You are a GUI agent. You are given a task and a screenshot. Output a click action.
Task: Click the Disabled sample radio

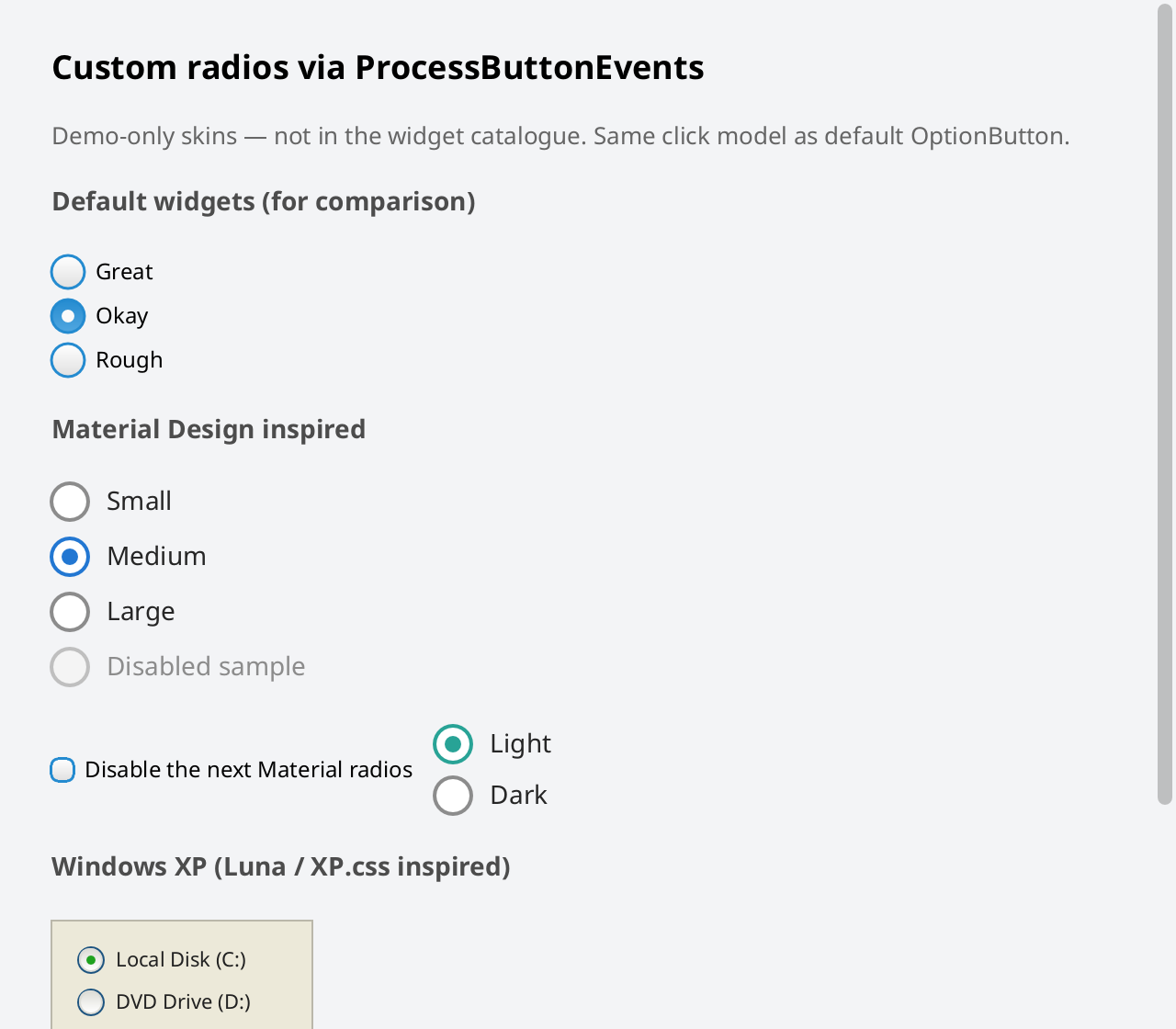[x=70, y=667]
